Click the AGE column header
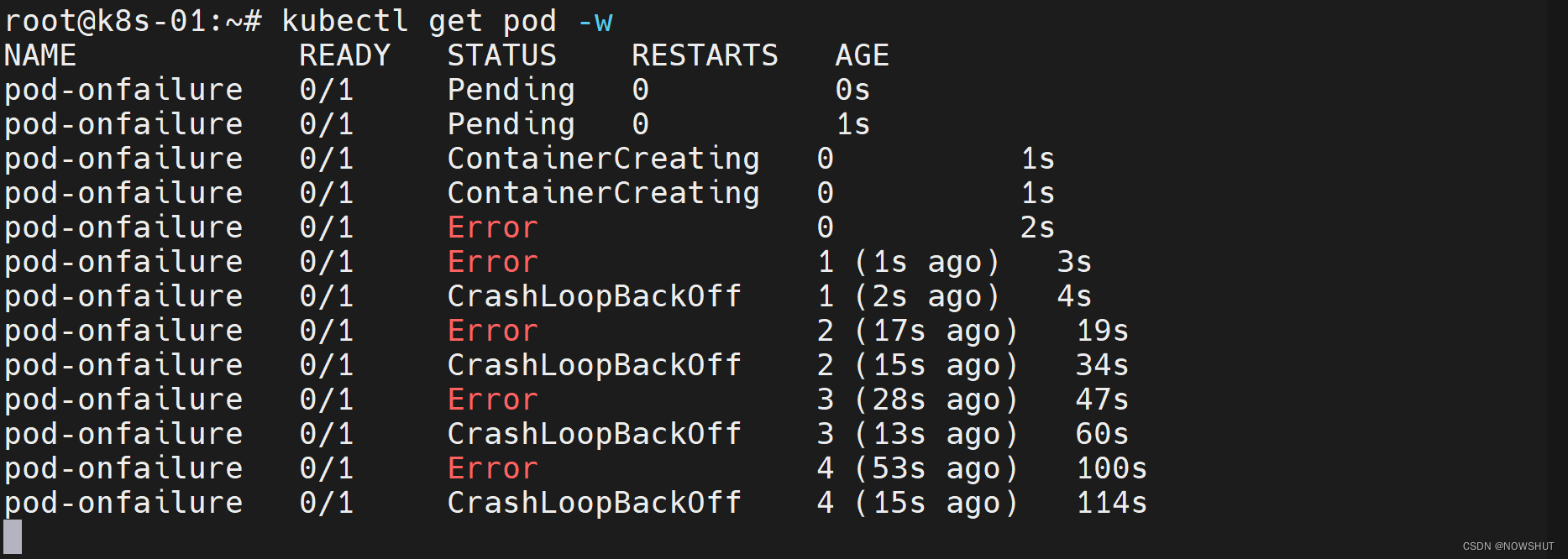The height and width of the screenshot is (559, 1568). click(862, 55)
